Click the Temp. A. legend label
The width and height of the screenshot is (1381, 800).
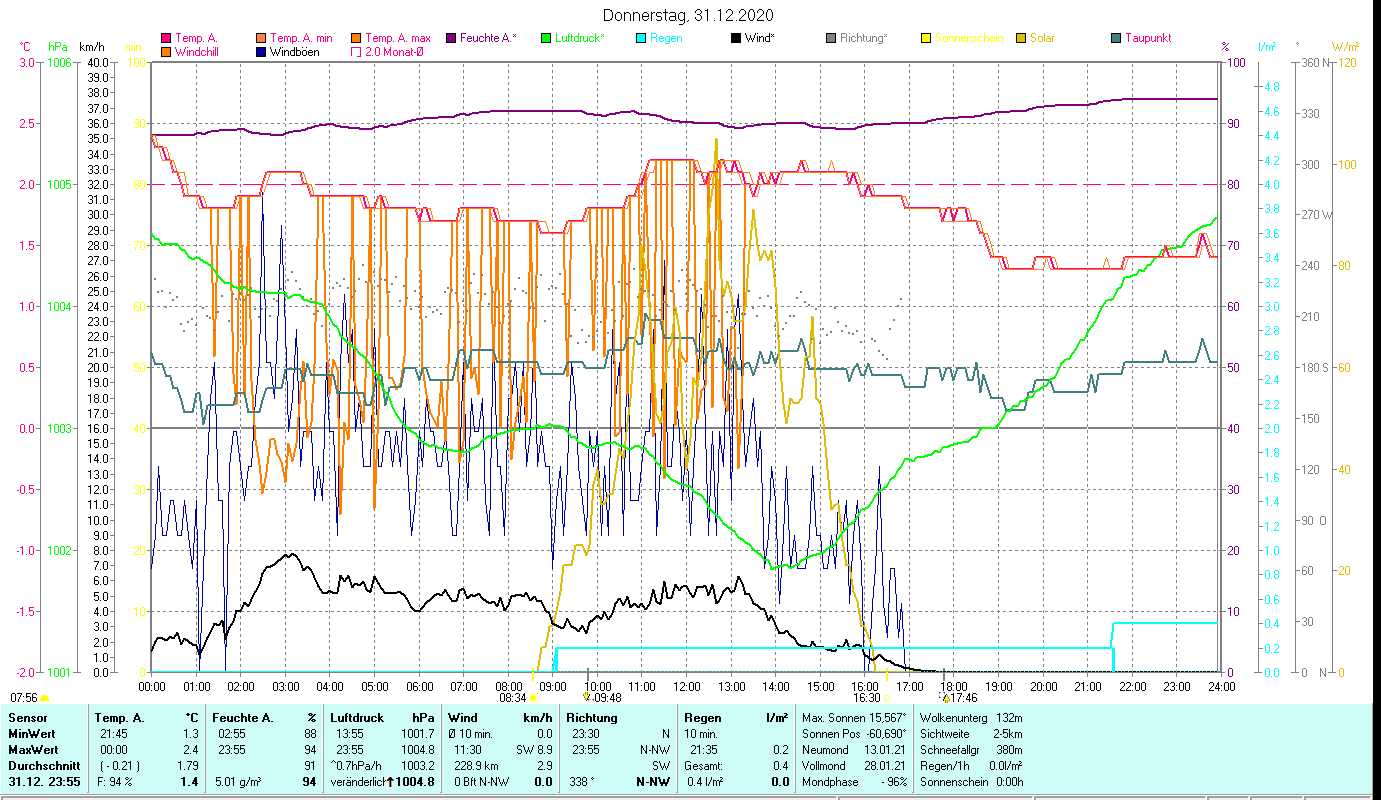tap(196, 39)
